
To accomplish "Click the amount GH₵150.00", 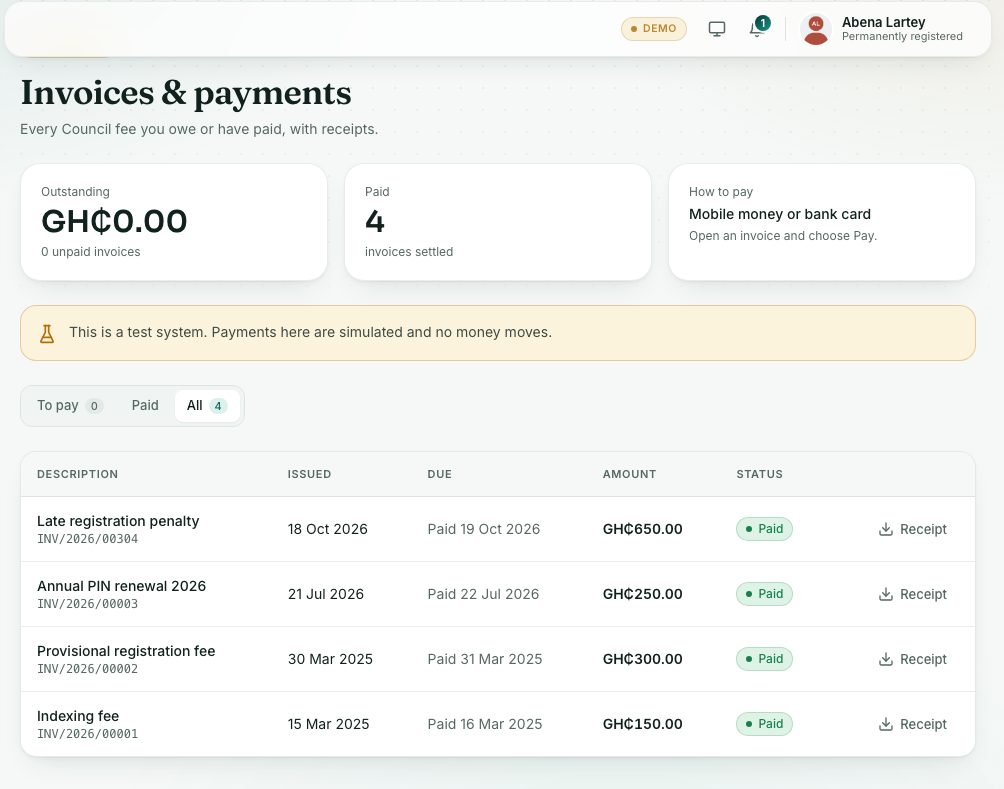I will [x=643, y=724].
